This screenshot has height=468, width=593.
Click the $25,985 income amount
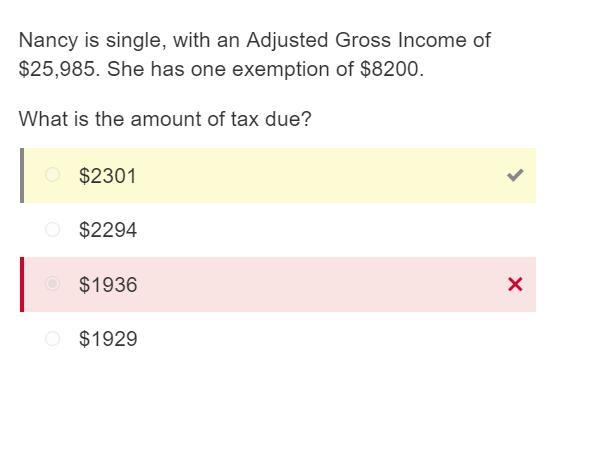[x=59, y=69]
